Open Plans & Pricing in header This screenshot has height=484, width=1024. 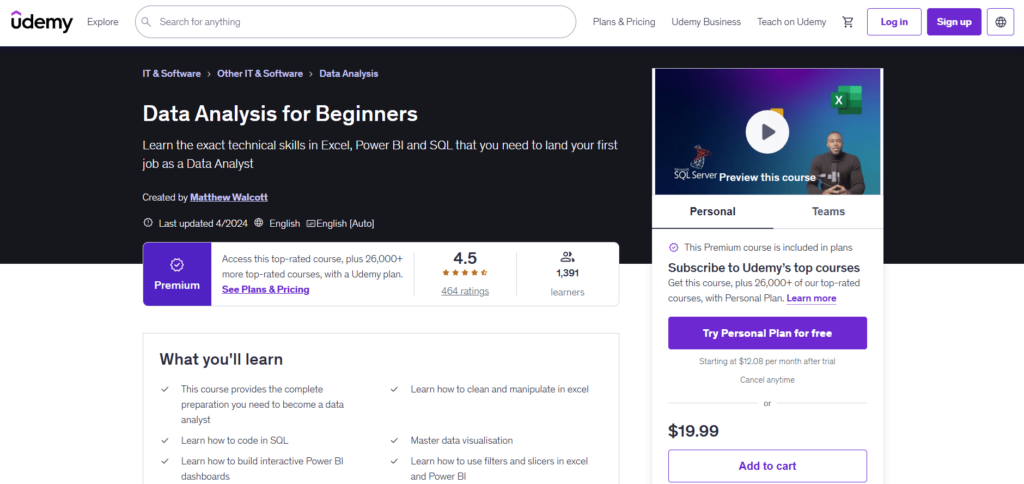click(624, 22)
